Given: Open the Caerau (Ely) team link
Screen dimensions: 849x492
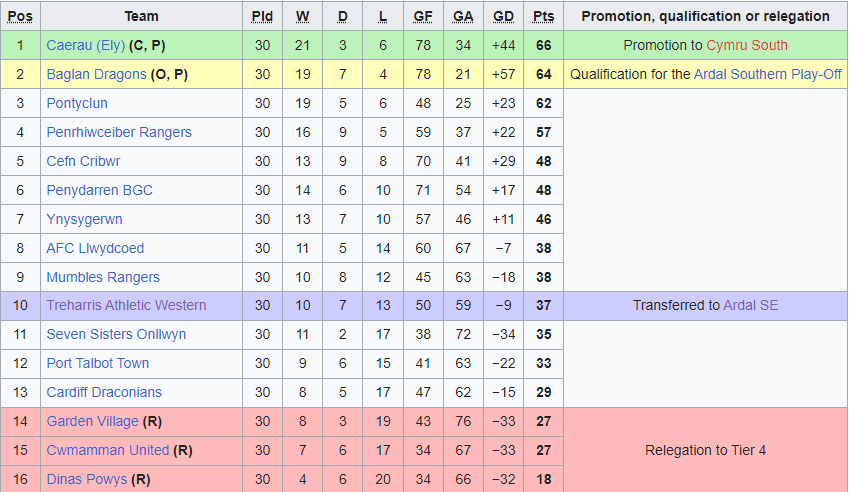Looking at the screenshot, I should [x=86, y=45].
